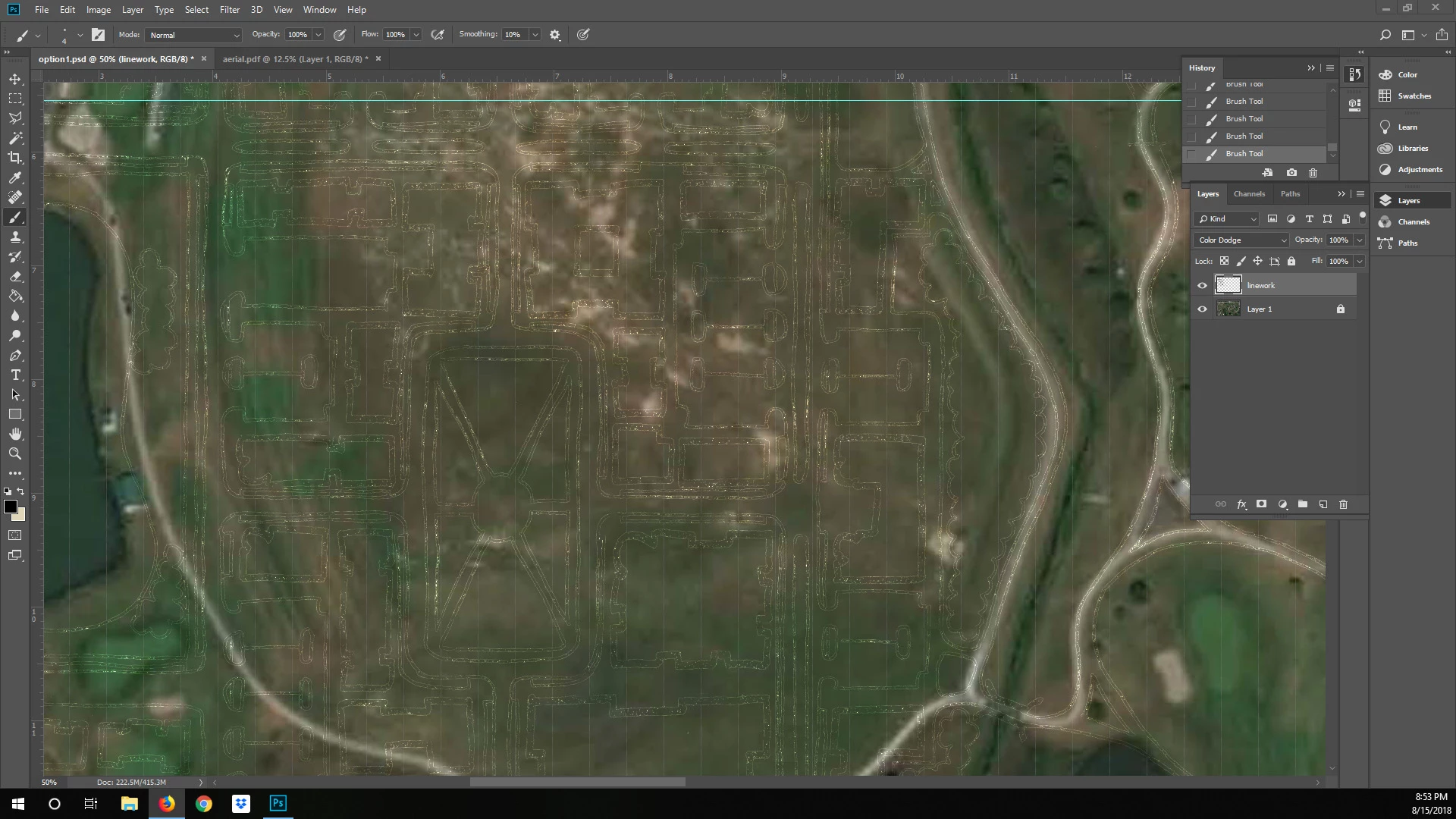
Task: Create a new layer from Layers panel
Action: 1323,504
